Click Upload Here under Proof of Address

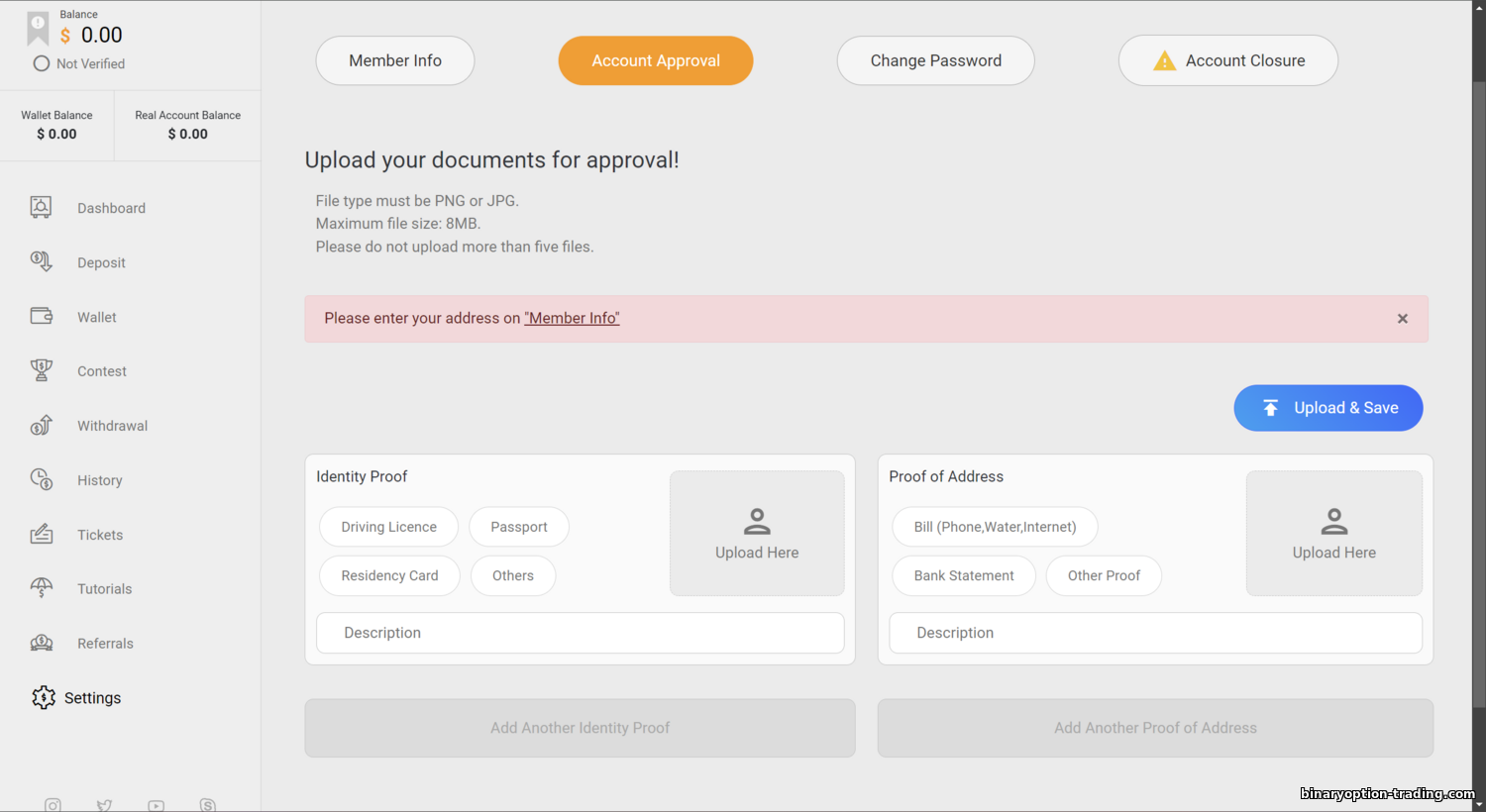1333,533
